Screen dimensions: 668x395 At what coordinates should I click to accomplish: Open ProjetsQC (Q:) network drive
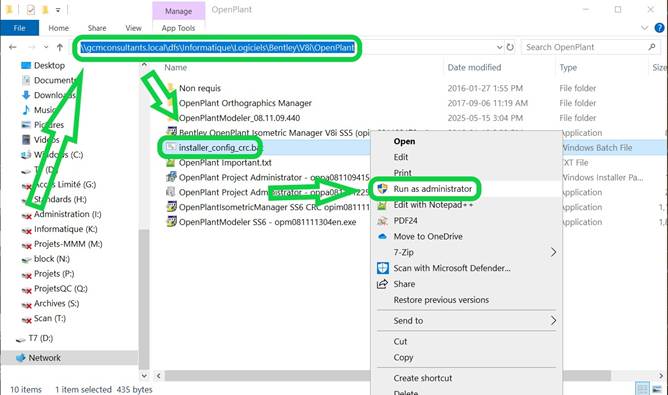60,289
